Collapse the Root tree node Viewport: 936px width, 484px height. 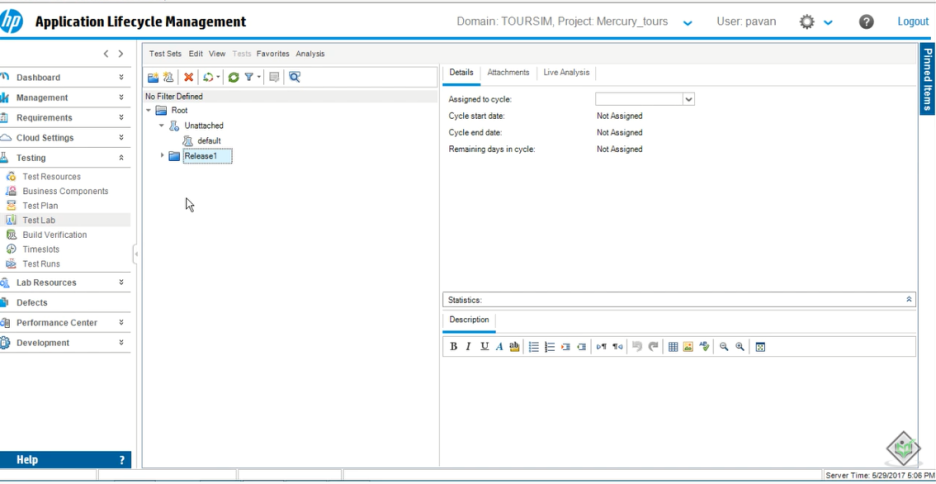[148, 110]
